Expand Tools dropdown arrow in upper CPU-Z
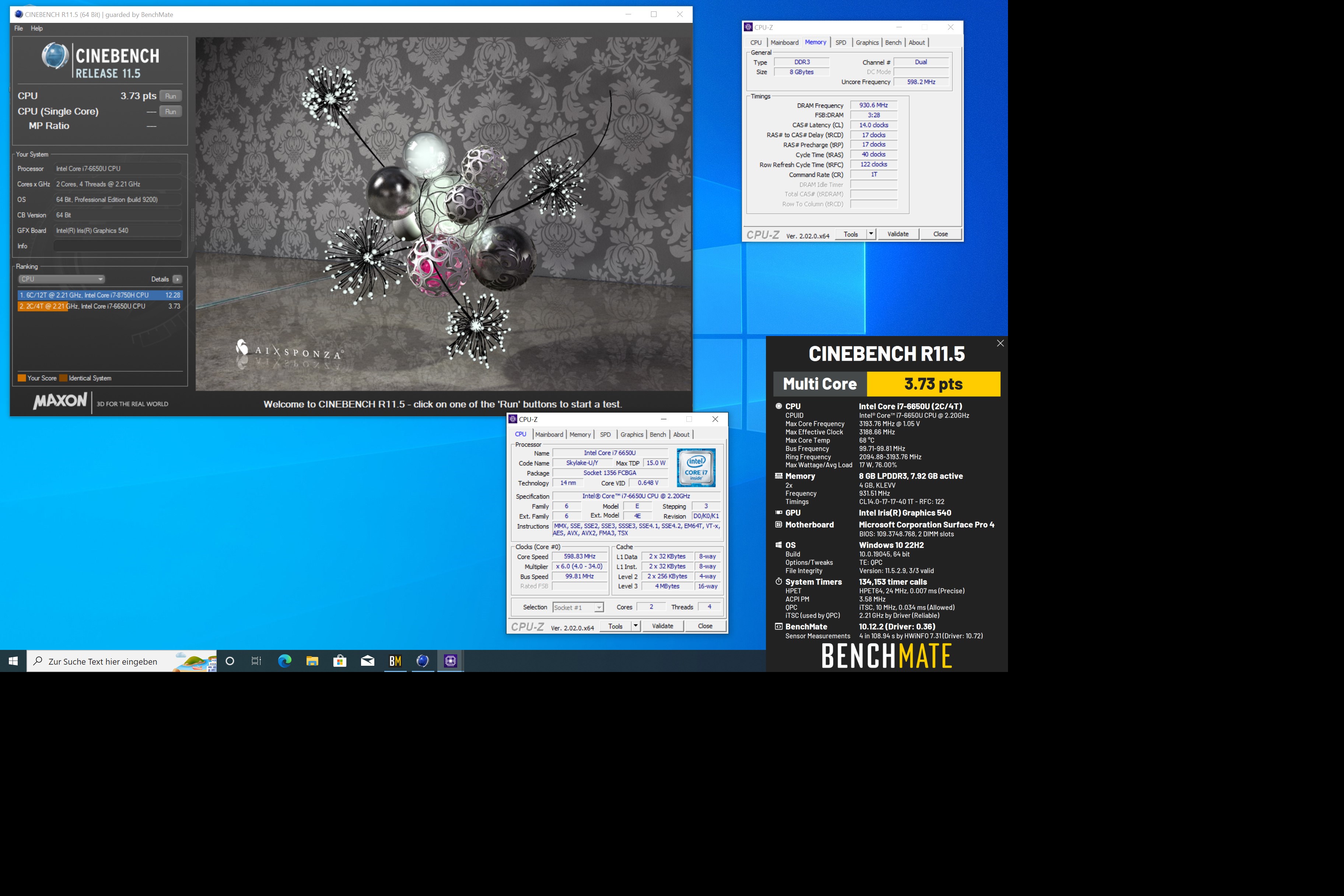 click(x=871, y=234)
